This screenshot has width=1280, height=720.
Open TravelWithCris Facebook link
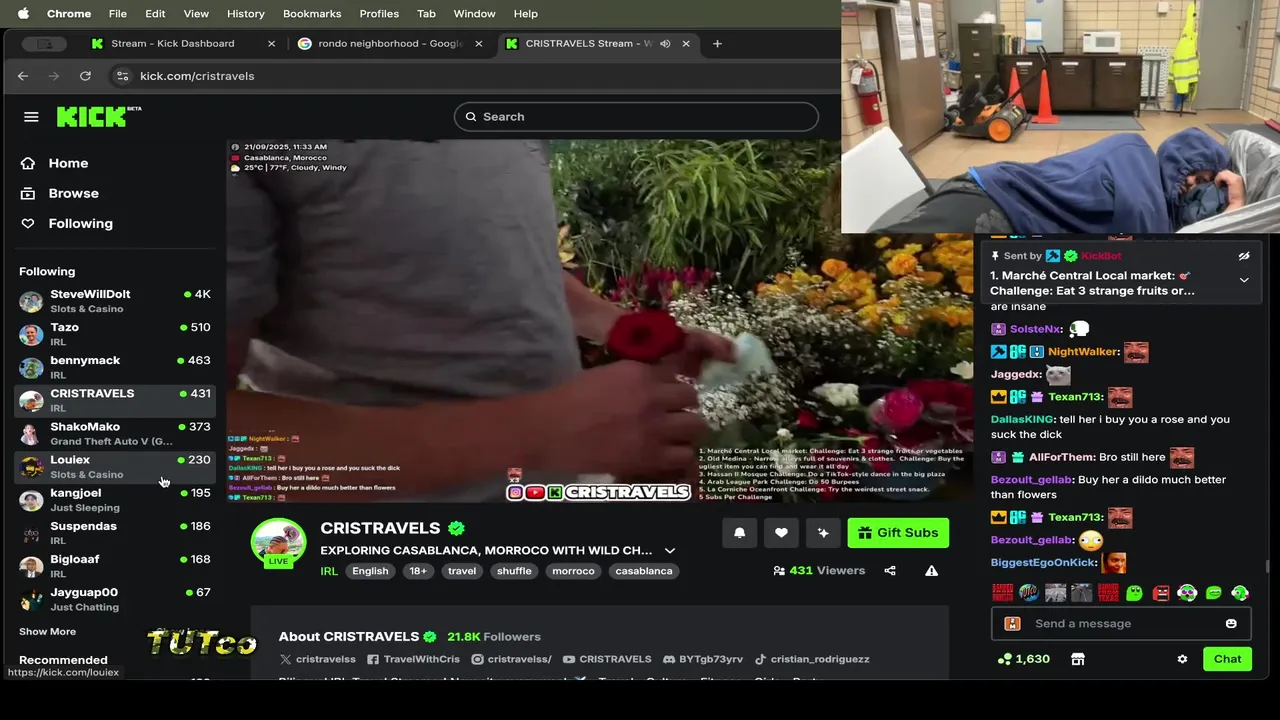413,659
